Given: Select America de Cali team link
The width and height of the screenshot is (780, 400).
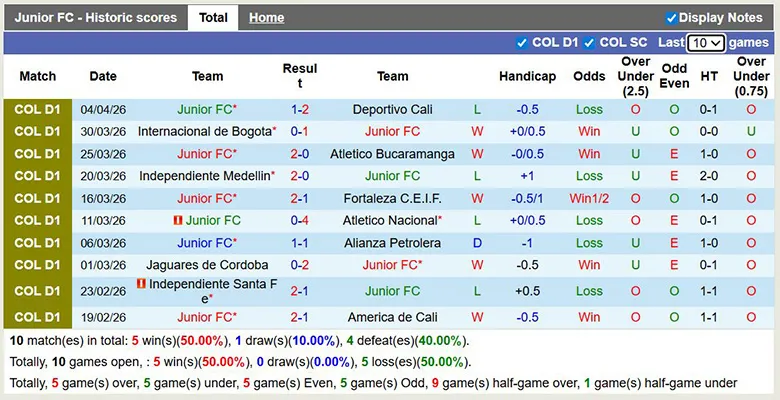Looking at the screenshot, I should 392,317.
